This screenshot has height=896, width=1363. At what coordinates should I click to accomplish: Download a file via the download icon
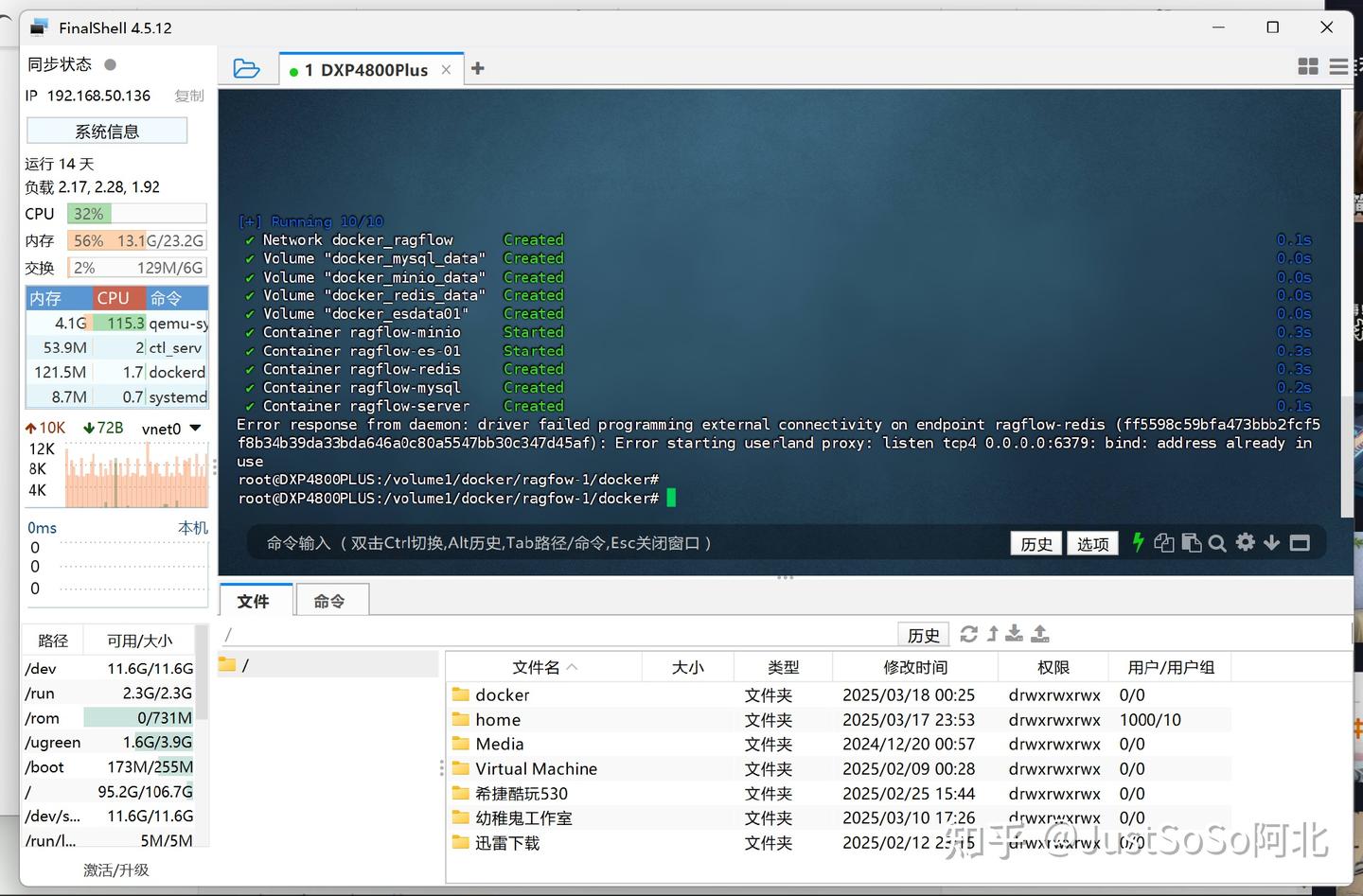click(x=1013, y=634)
